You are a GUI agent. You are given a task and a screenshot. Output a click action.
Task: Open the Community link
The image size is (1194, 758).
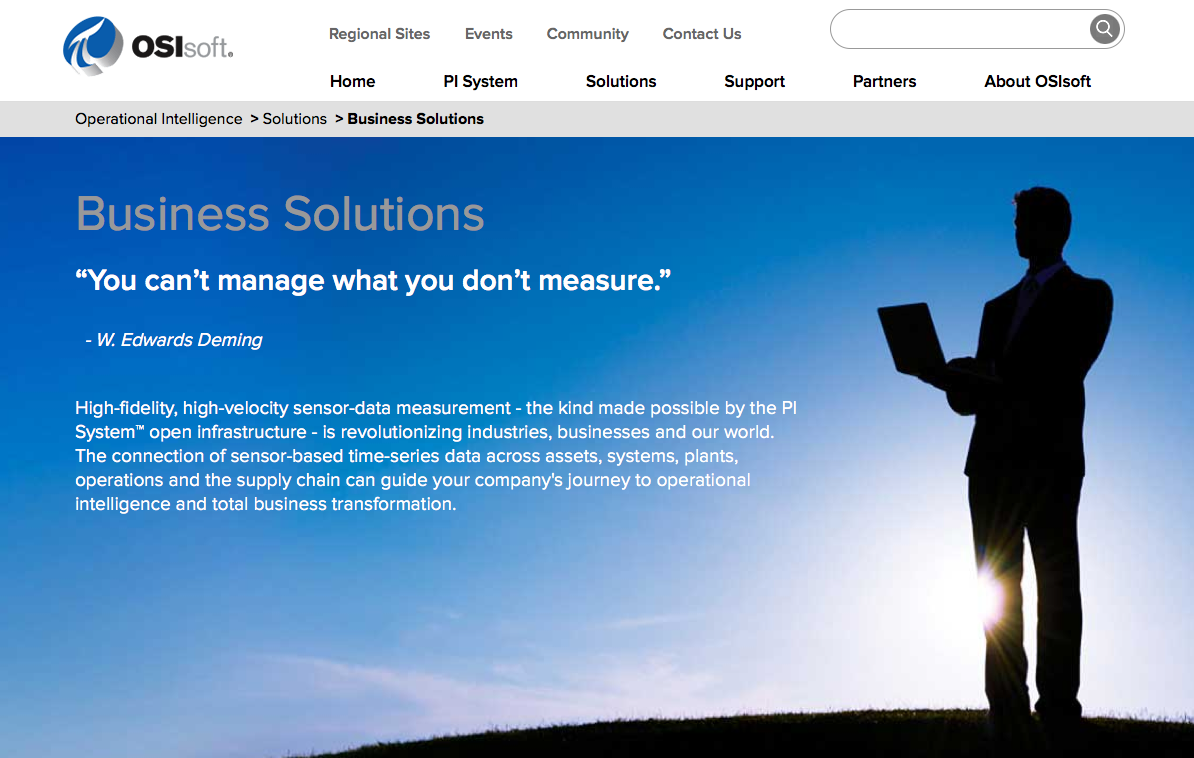(587, 34)
